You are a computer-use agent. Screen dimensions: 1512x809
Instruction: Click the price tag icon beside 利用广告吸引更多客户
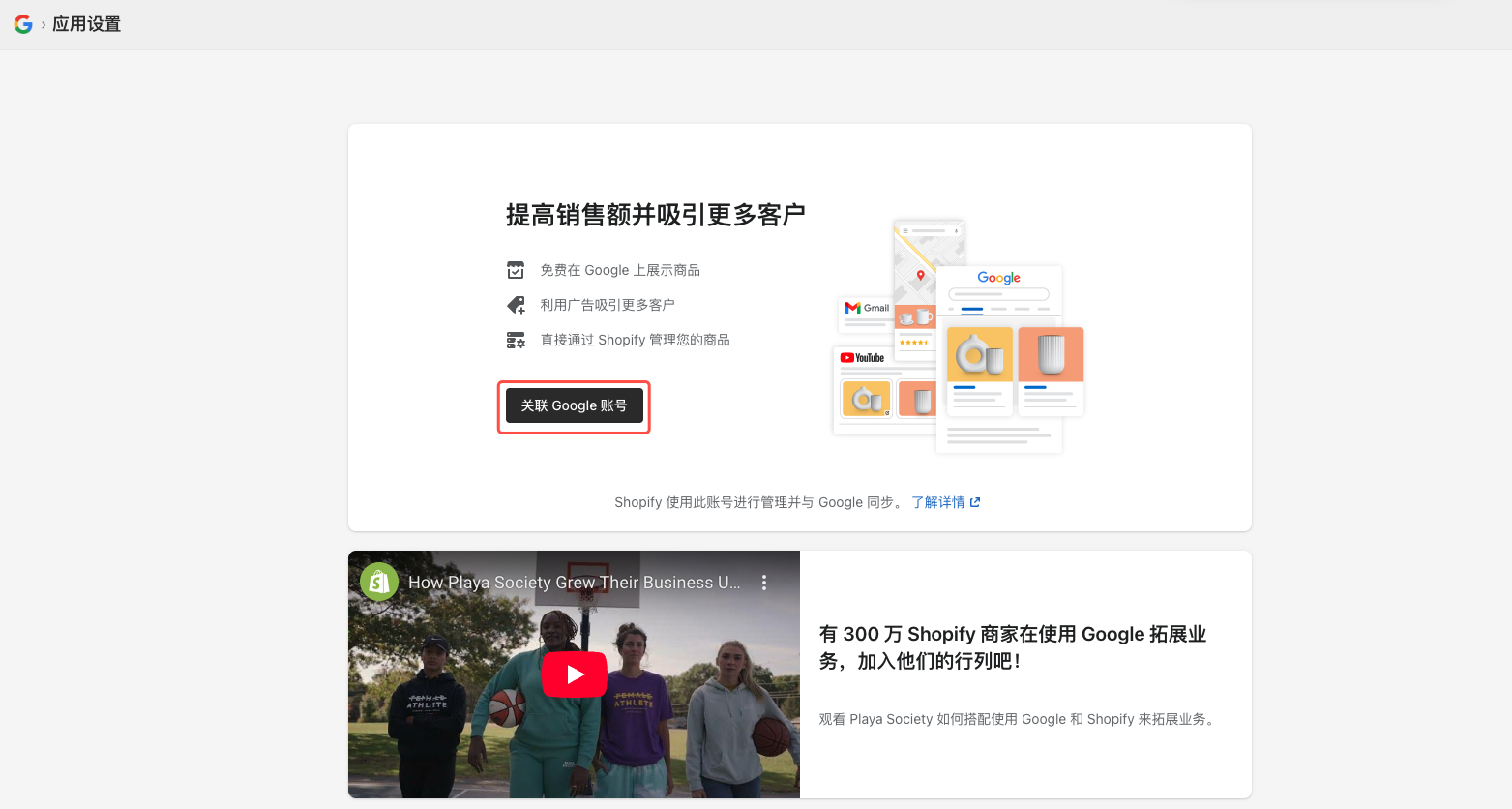[516, 305]
